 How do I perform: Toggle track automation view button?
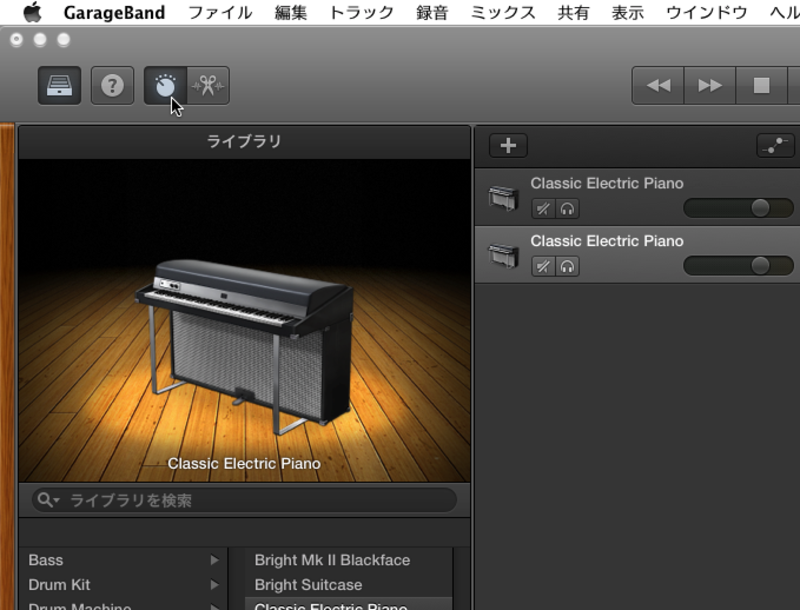(775, 145)
